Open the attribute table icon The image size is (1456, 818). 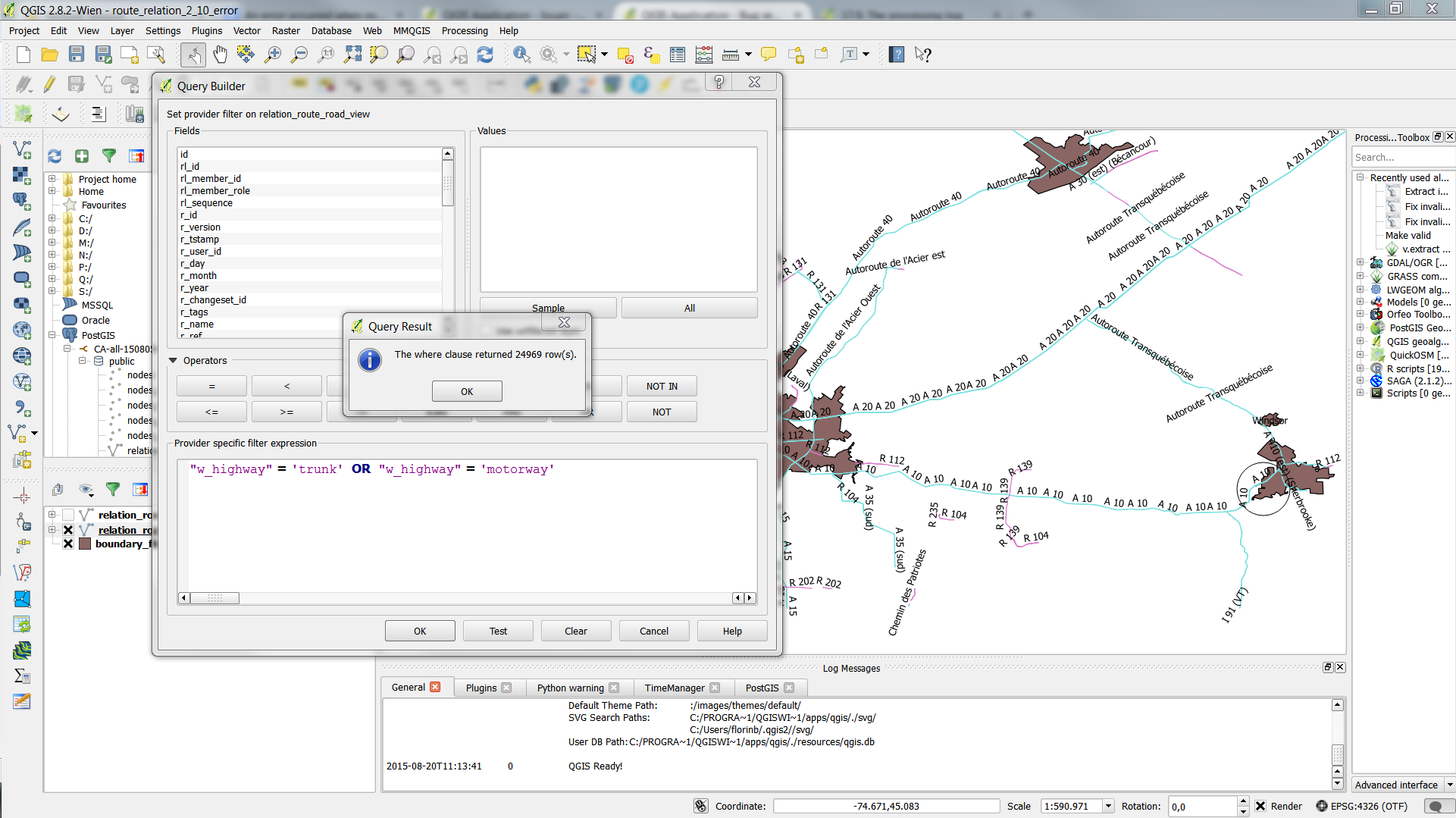pos(678,55)
